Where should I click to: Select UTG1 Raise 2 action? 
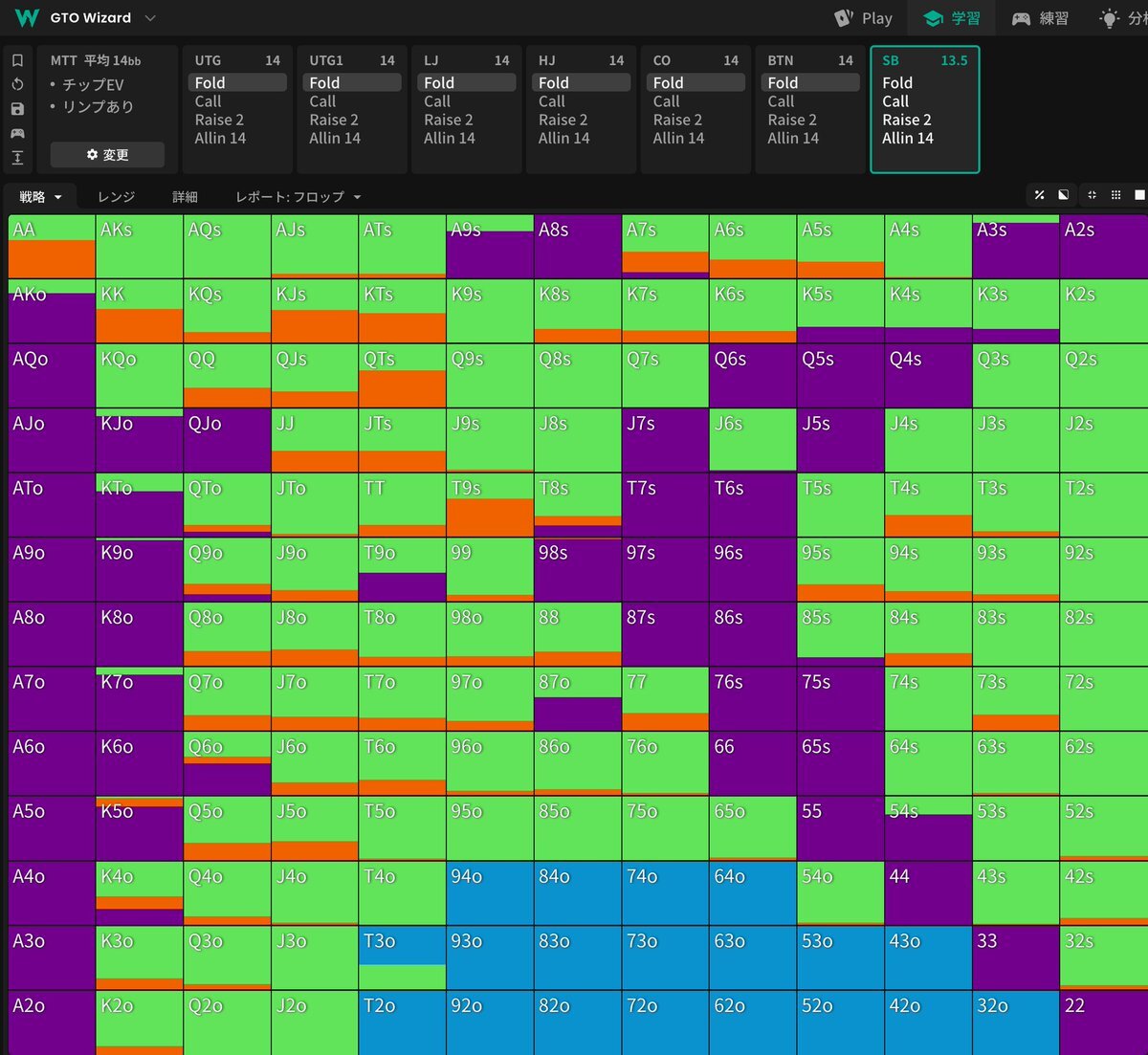pyautogui.click(x=334, y=120)
